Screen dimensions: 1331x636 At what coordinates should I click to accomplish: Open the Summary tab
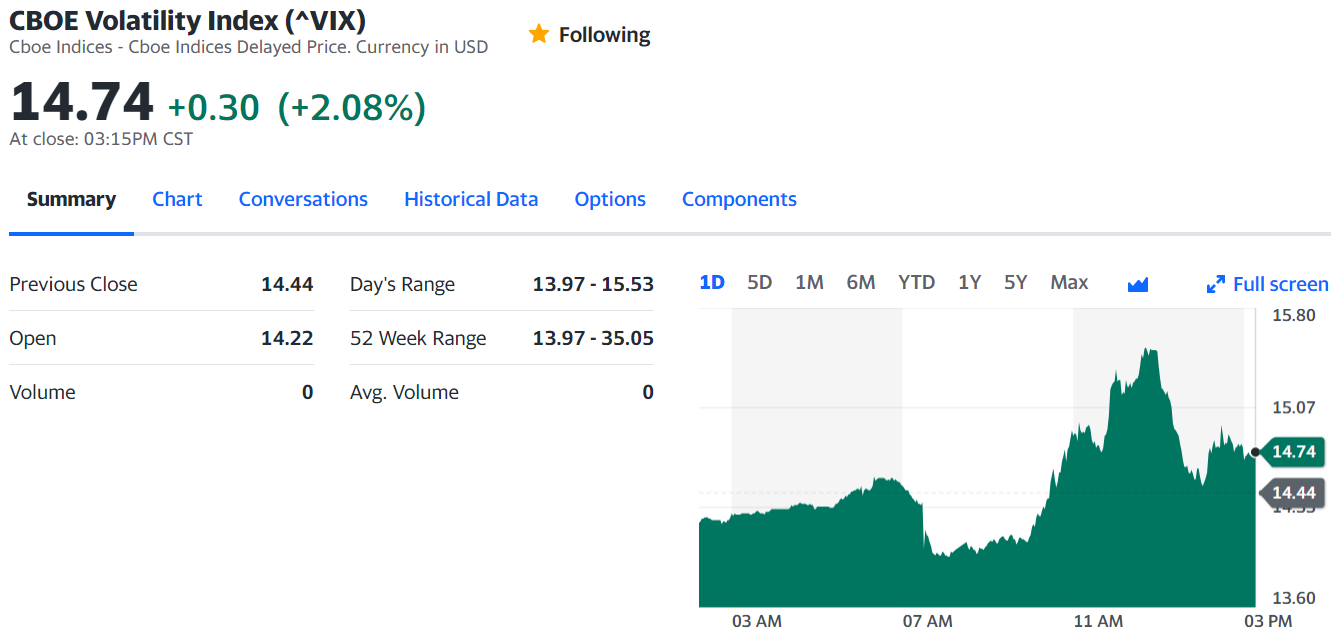pos(71,199)
